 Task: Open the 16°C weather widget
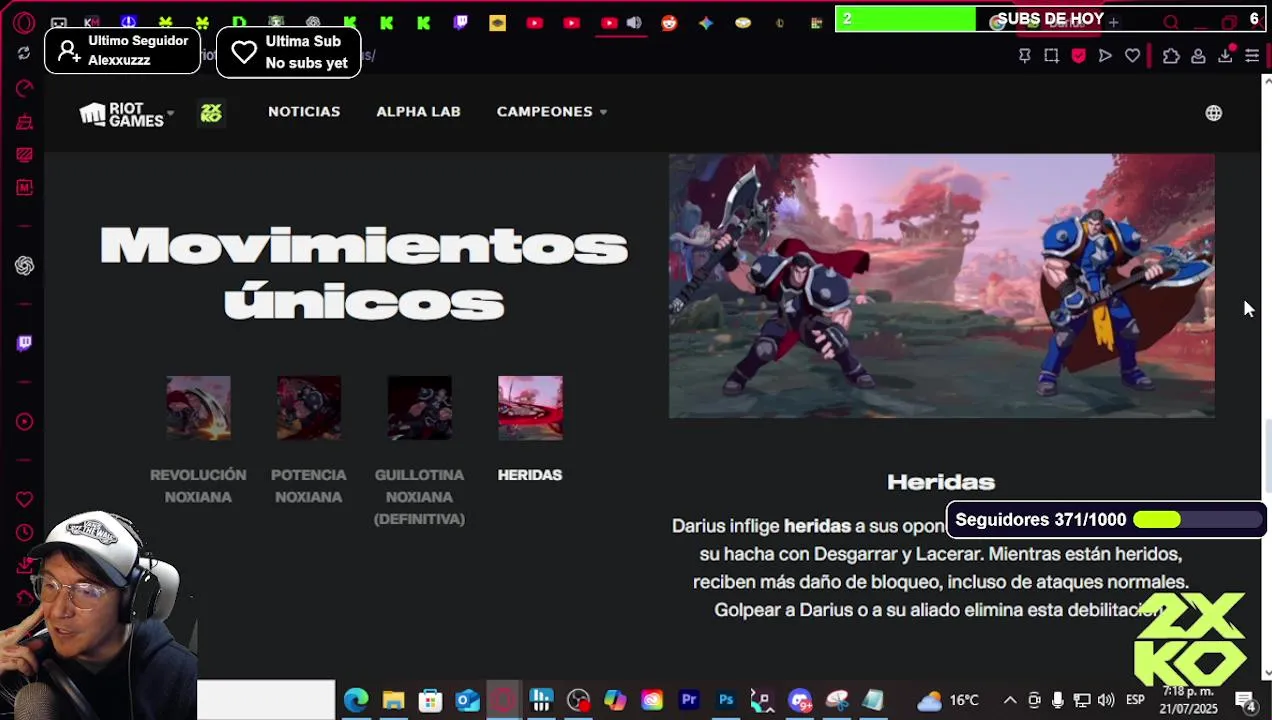pyautogui.click(x=949, y=700)
